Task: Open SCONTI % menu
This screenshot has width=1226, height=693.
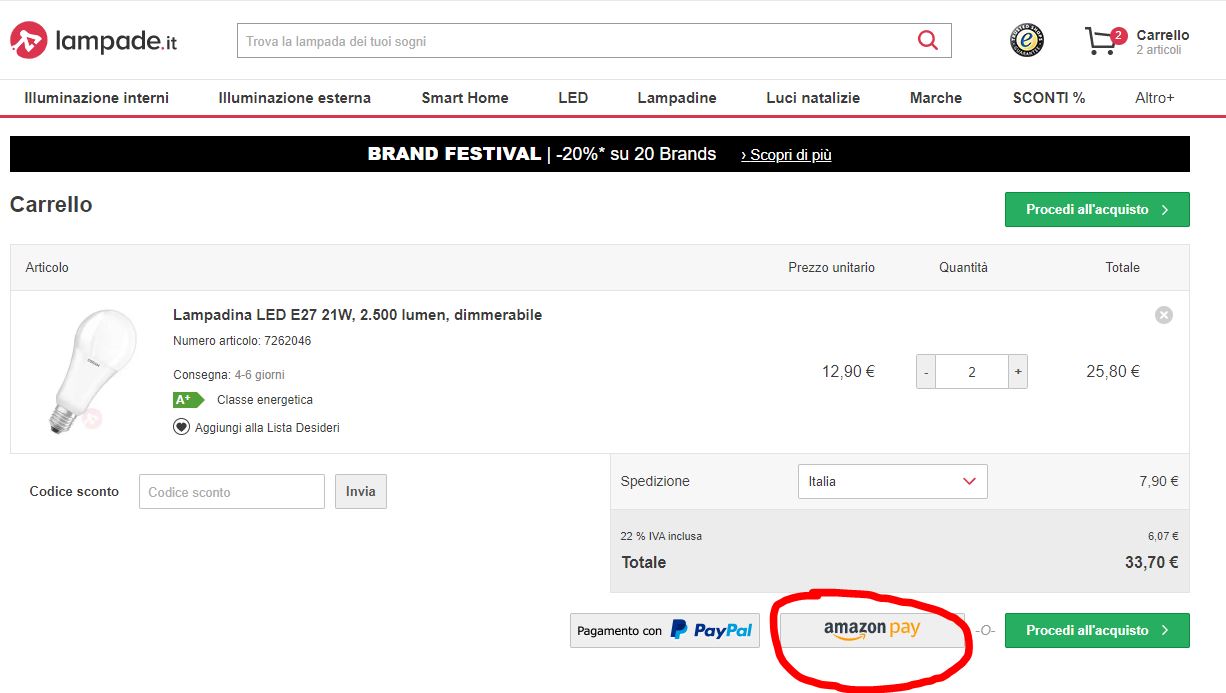Action: (x=1049, y=98)
